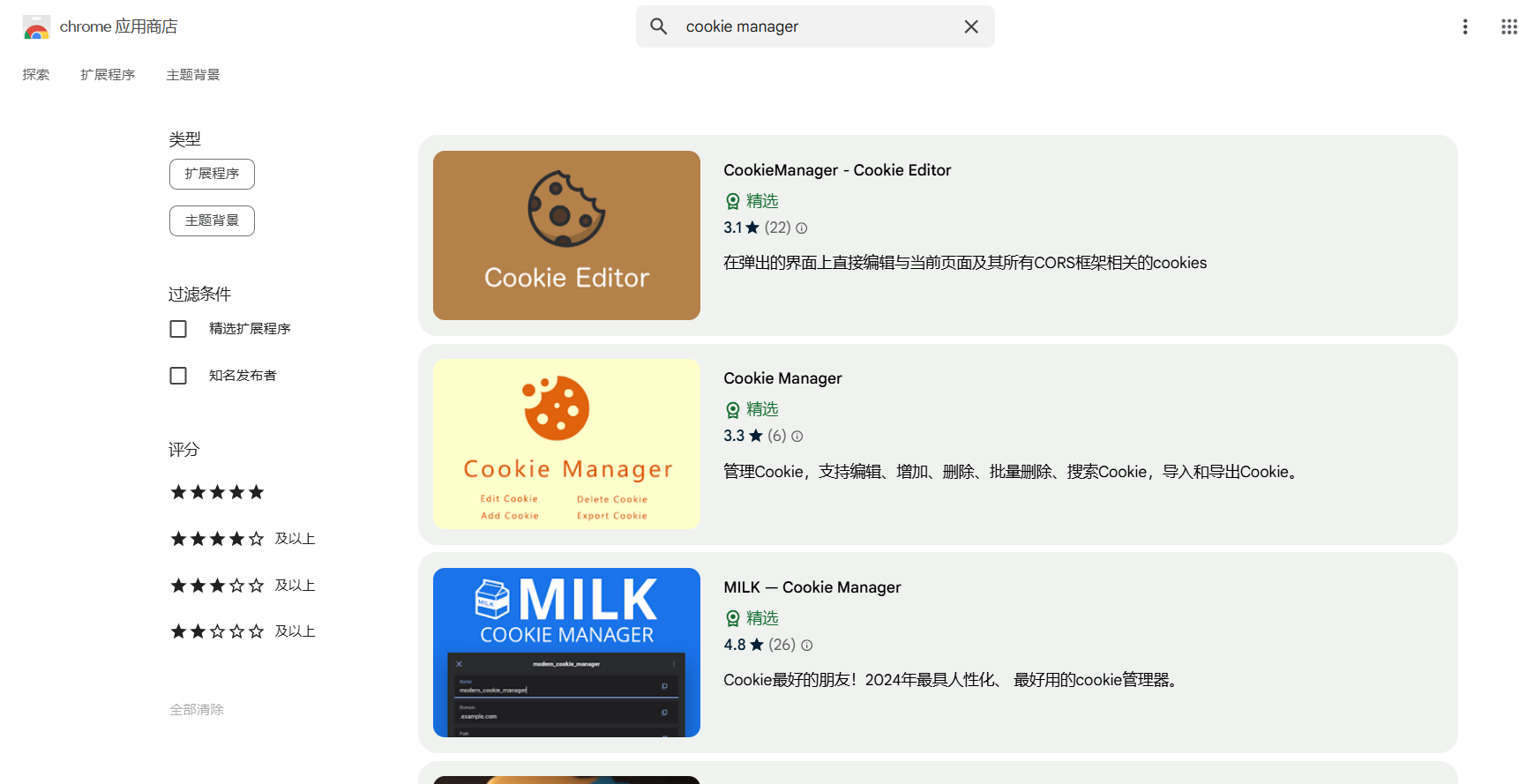Focus the cookie manager search field
The image size is (1519, 784).
point(815,26)
